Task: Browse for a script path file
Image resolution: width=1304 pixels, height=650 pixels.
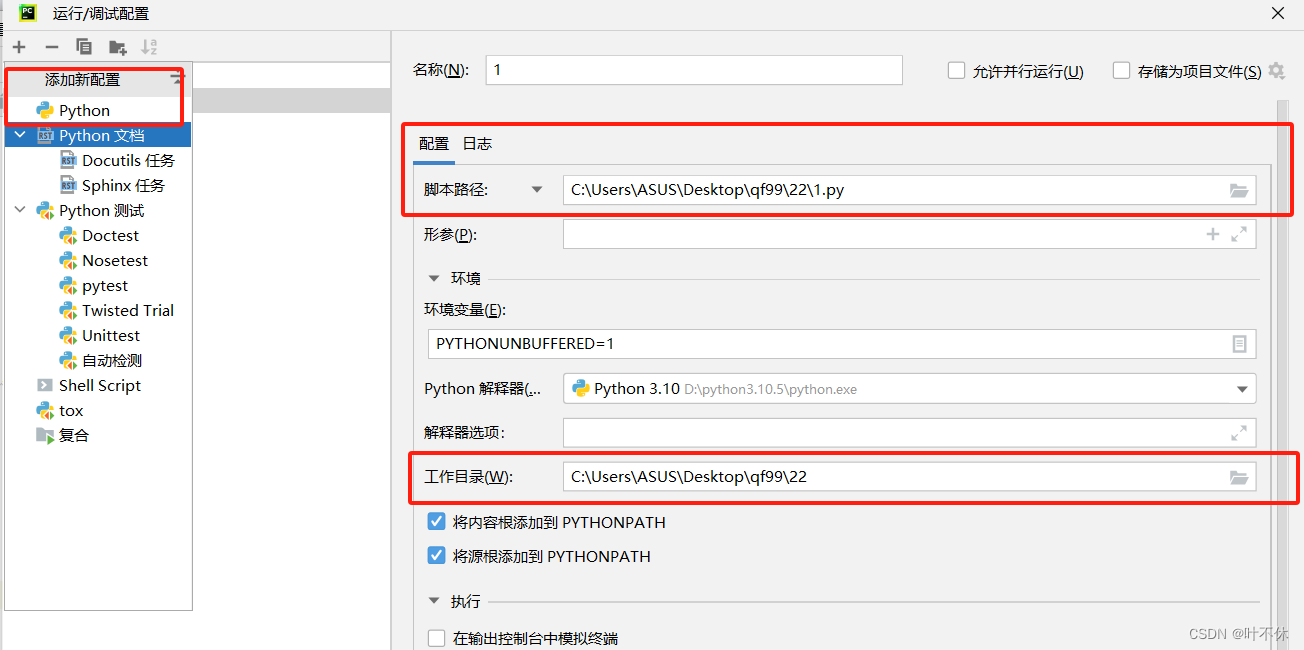Action: click(1240, 190)
